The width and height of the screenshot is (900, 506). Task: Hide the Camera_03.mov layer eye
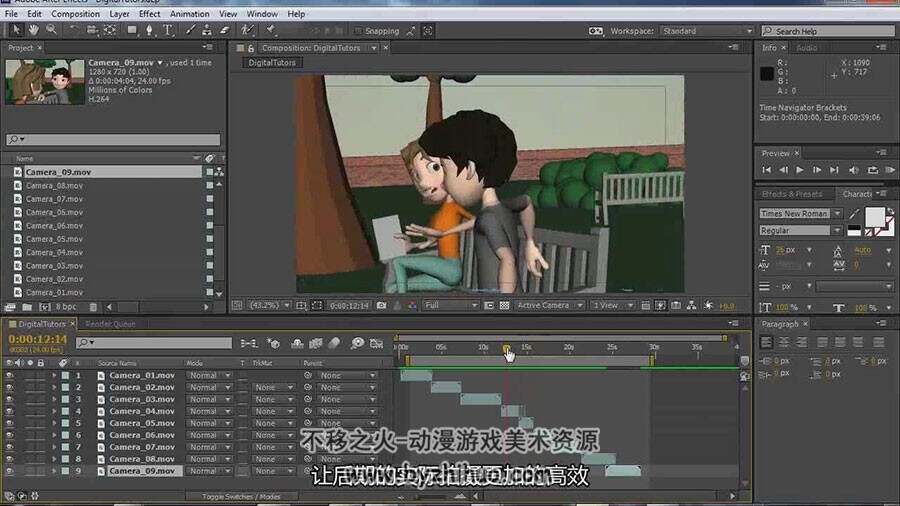(10, 399)
